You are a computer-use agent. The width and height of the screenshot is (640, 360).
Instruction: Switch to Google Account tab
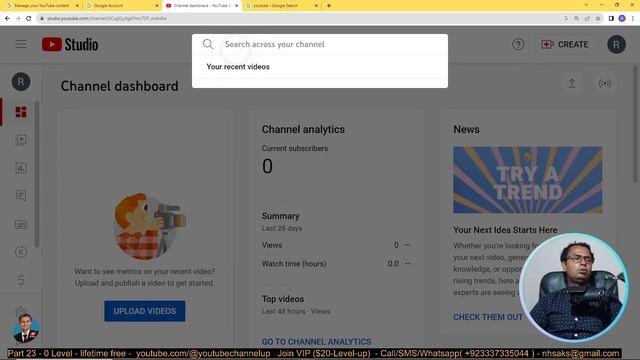122,6
